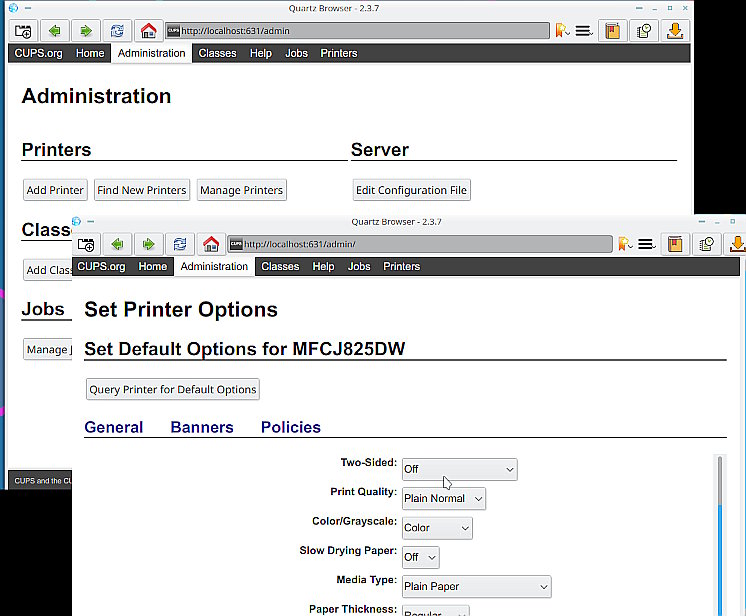The height and width of the screenshot is (616, 746).
Task: Select Administration tab in back window
Action: 152,53
